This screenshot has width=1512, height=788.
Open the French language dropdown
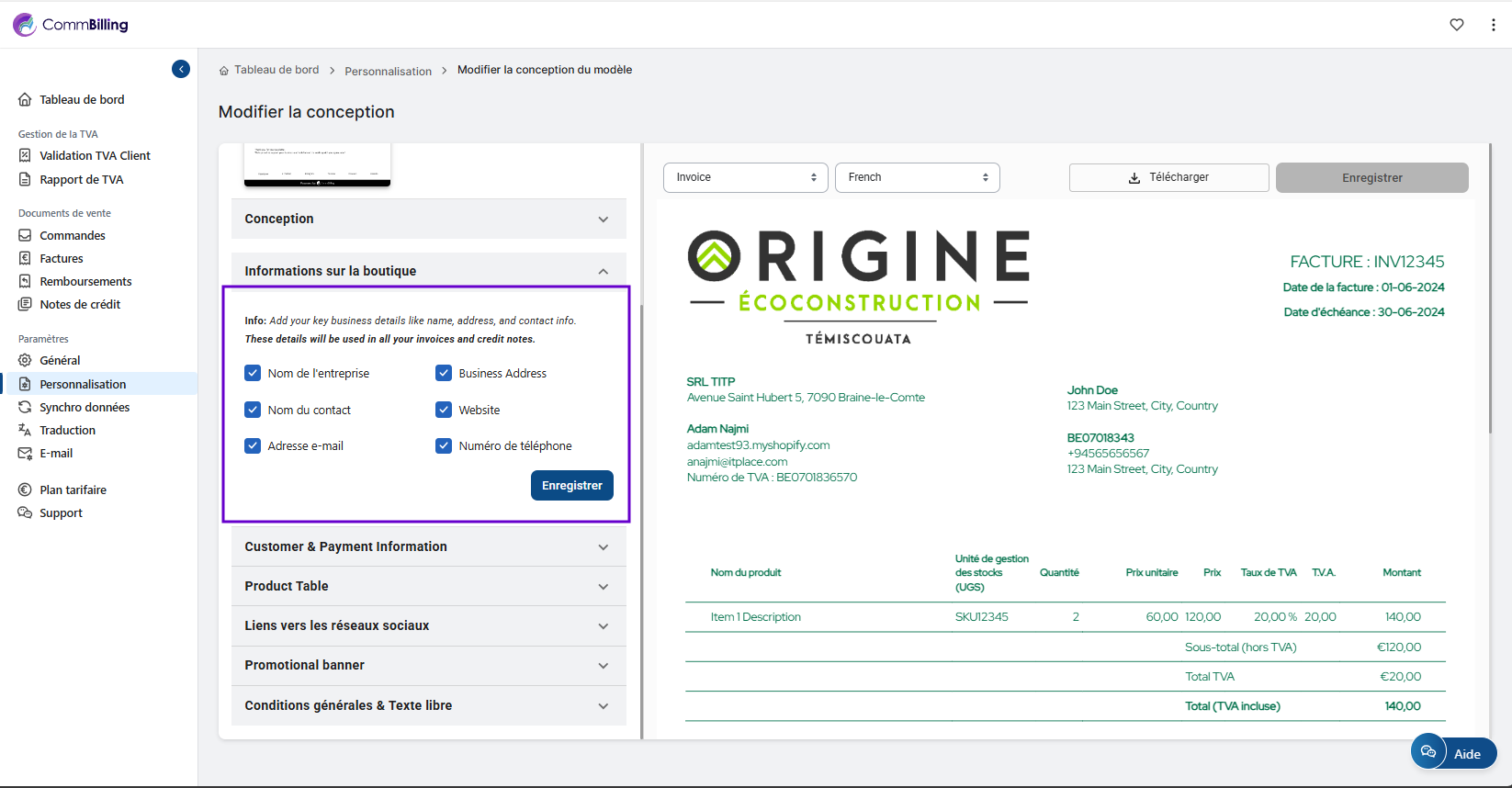point(917,177)
